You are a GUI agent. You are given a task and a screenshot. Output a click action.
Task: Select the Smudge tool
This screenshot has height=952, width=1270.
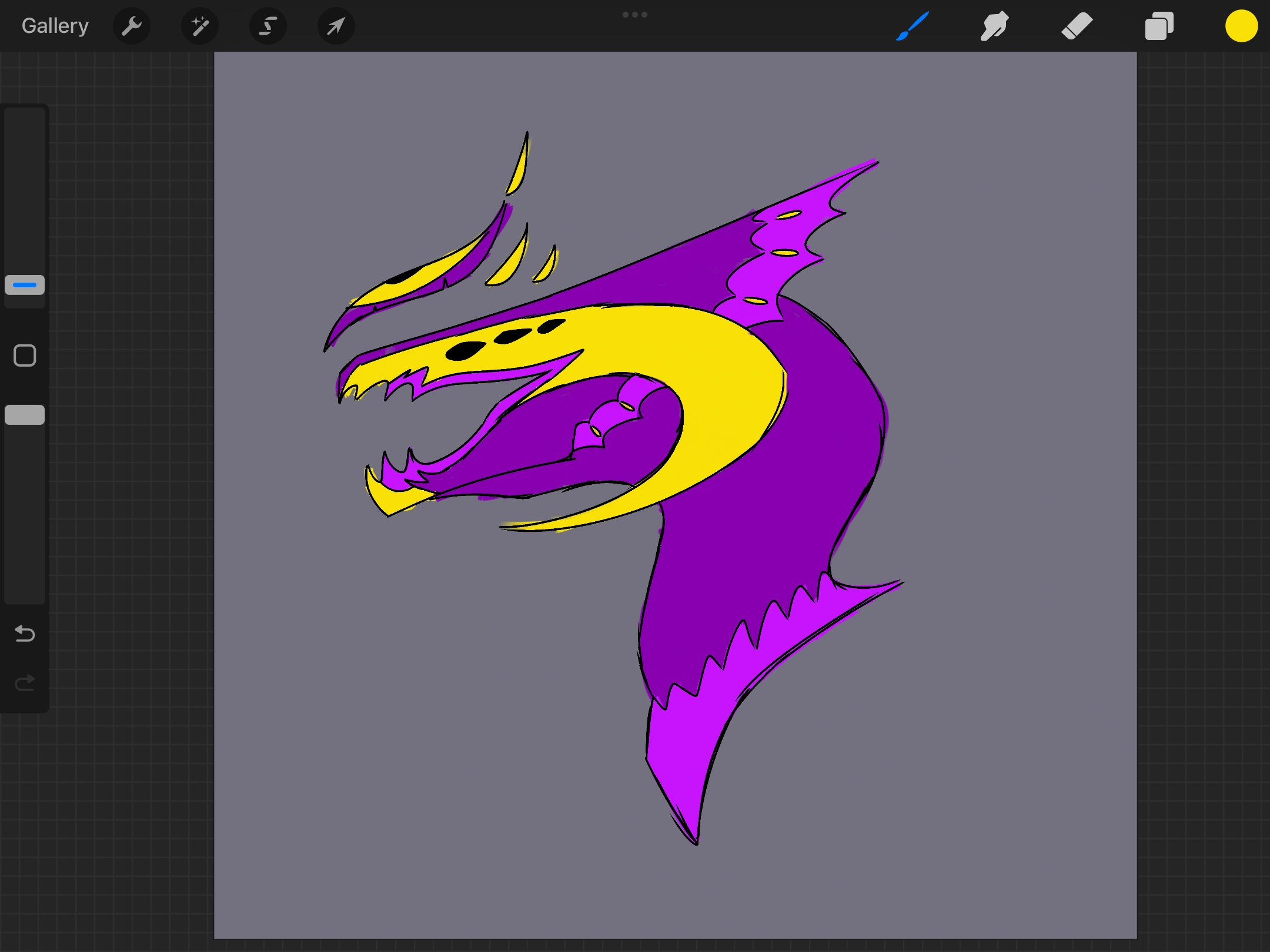click(x=995, y=26)
